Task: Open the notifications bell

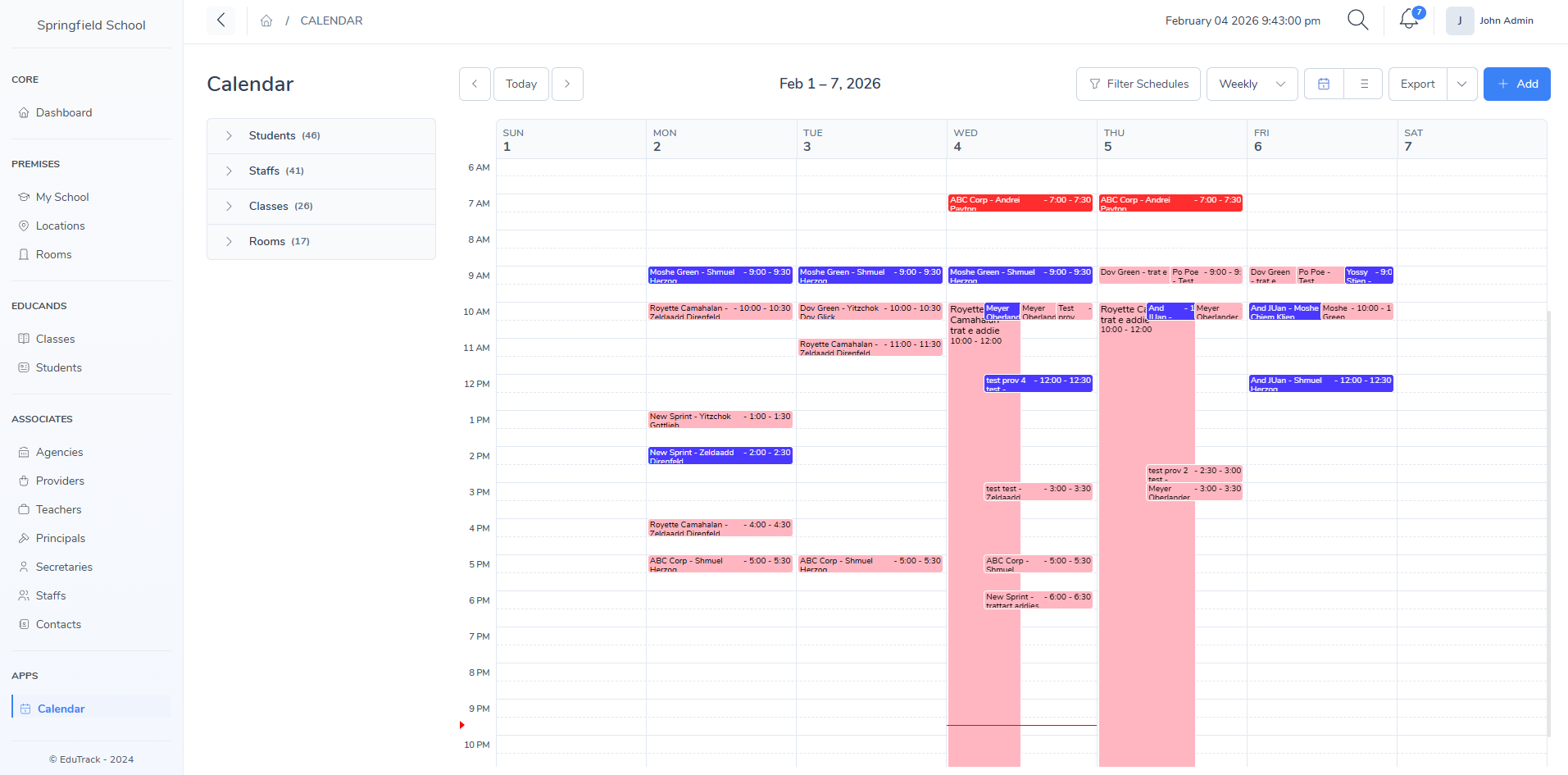Action: click(1408, 20)
